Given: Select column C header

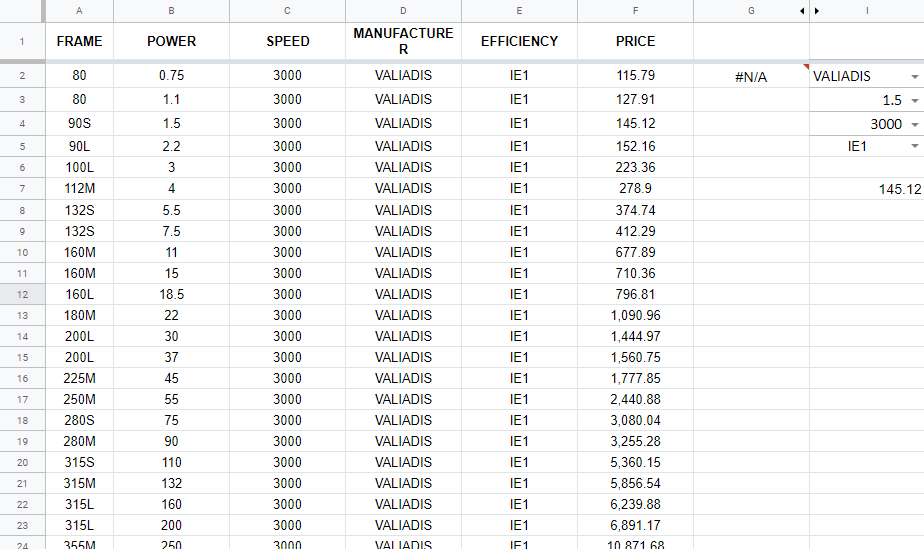Looking at the screenshot, I should (x=288, y=11).
